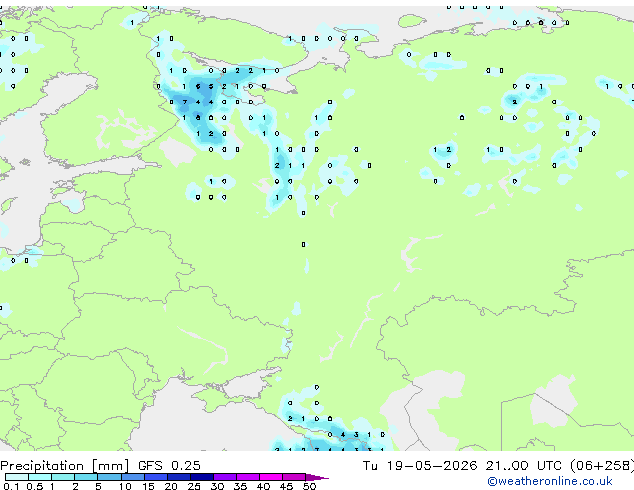Click the time "21..00 UTC"
The image size is (634, 490).
click(x=524, y=466)
